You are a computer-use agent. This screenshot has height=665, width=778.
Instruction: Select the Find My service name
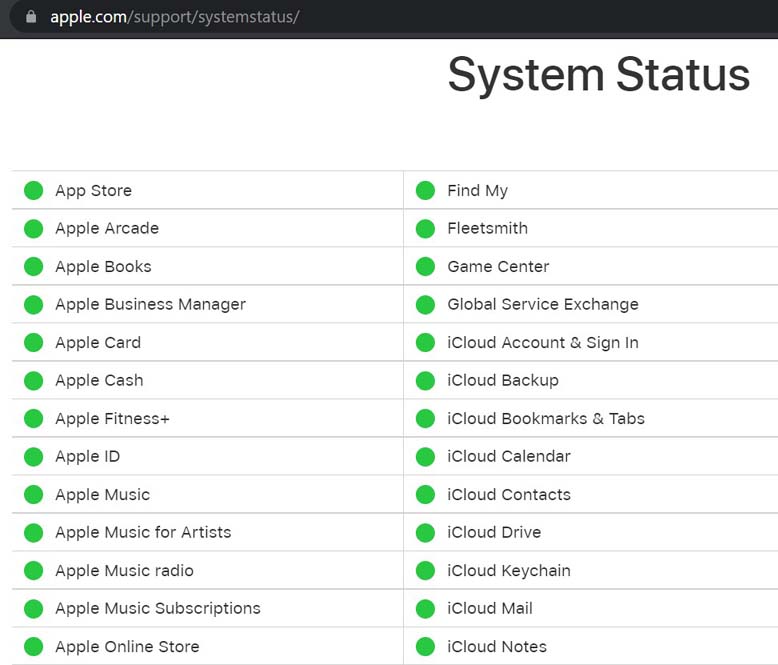point(477,191)
